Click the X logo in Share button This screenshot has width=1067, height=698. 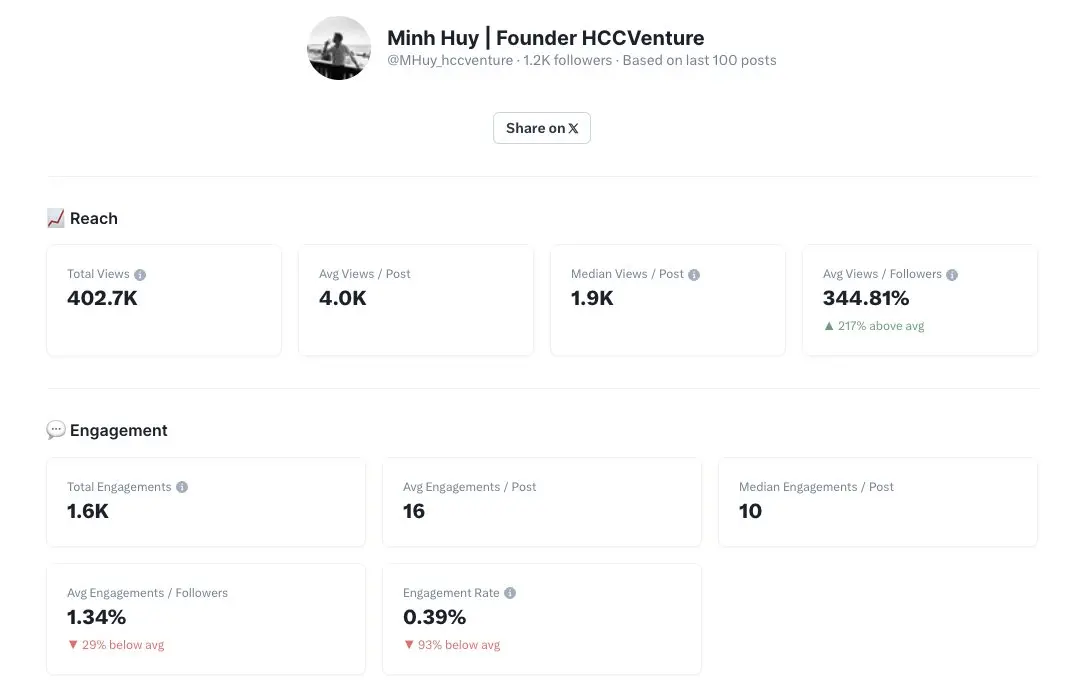click(x=574, y=129)
